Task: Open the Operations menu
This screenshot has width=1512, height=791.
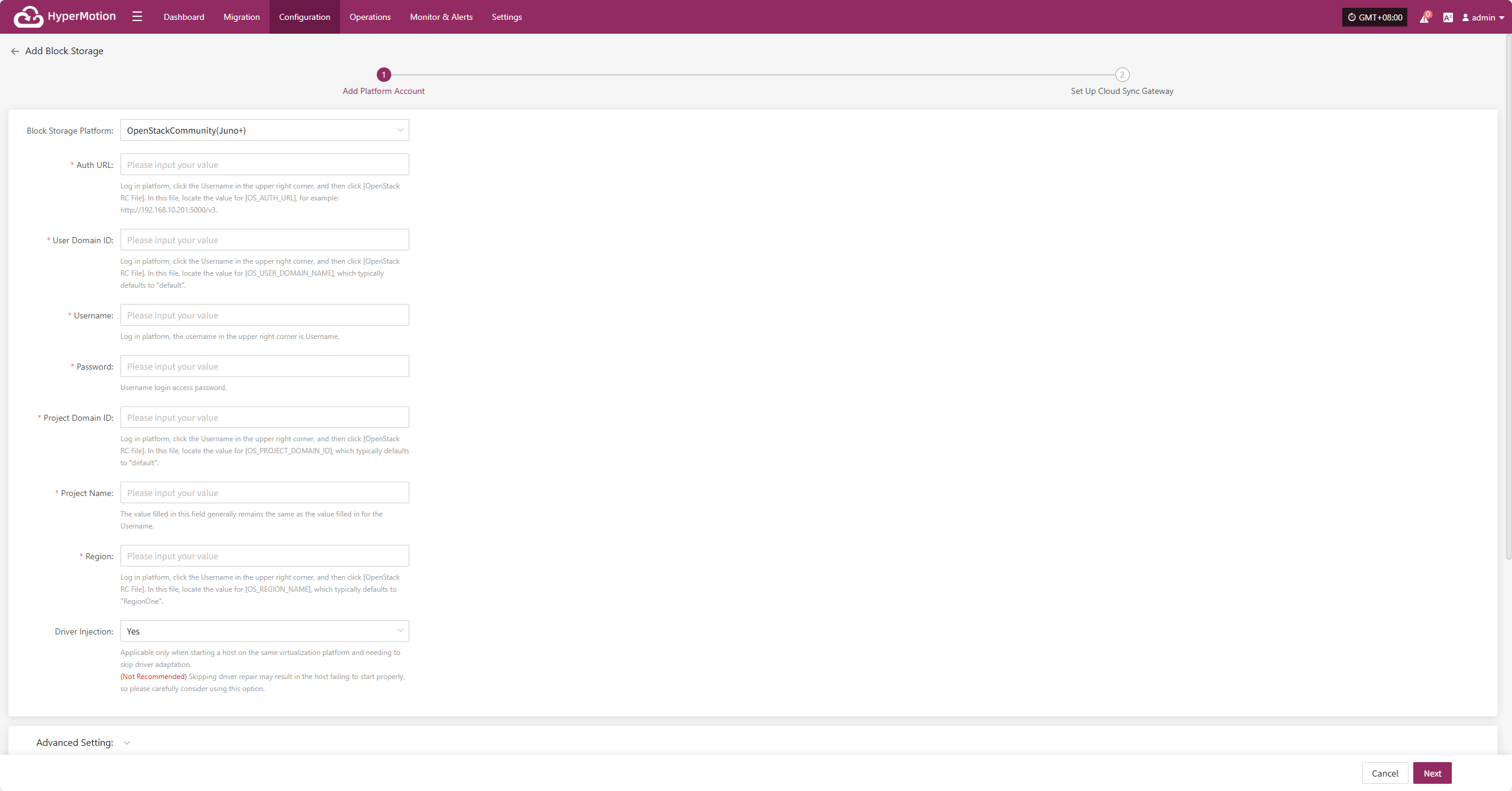Action: [370, 17]
